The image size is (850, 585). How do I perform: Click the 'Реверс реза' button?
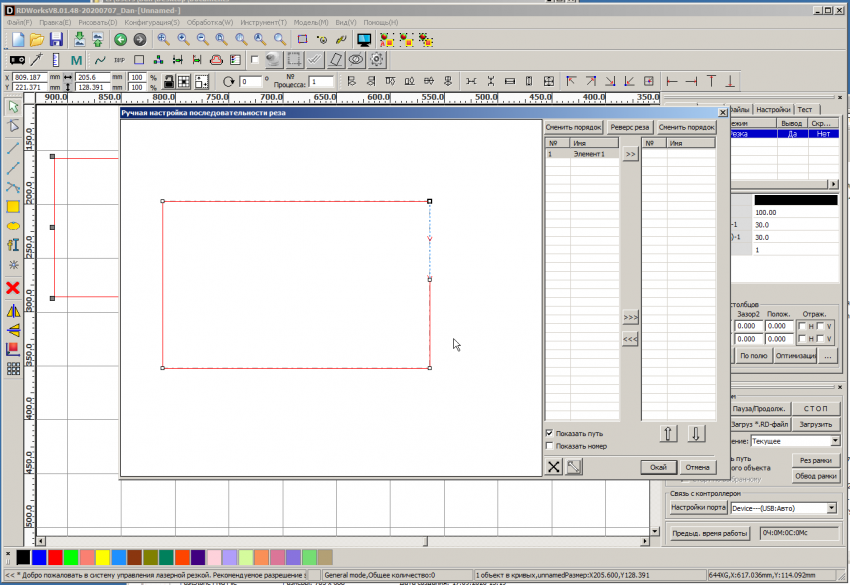coord(630,127)
